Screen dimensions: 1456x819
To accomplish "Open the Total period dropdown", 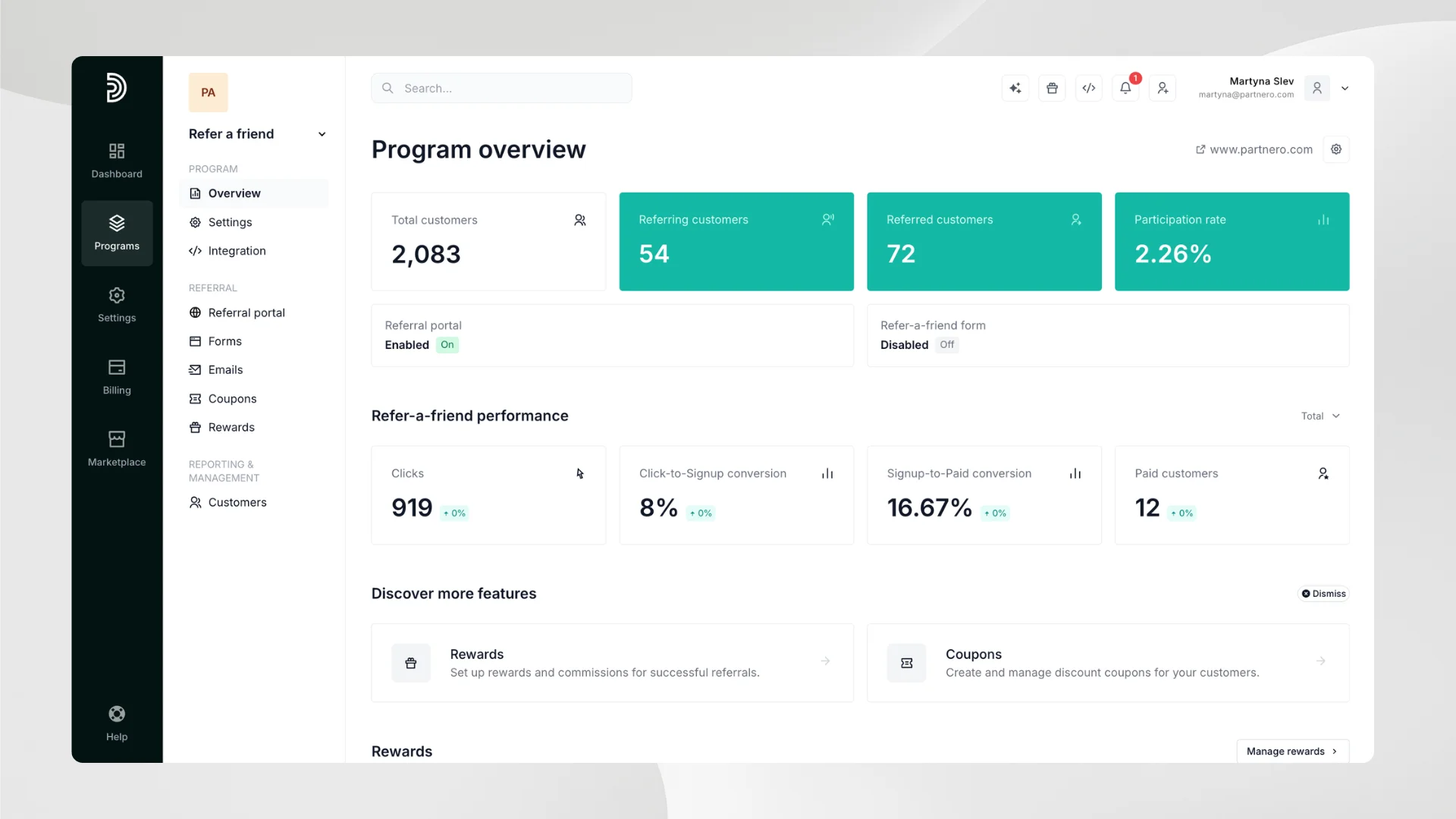I will pos(1320,416).
